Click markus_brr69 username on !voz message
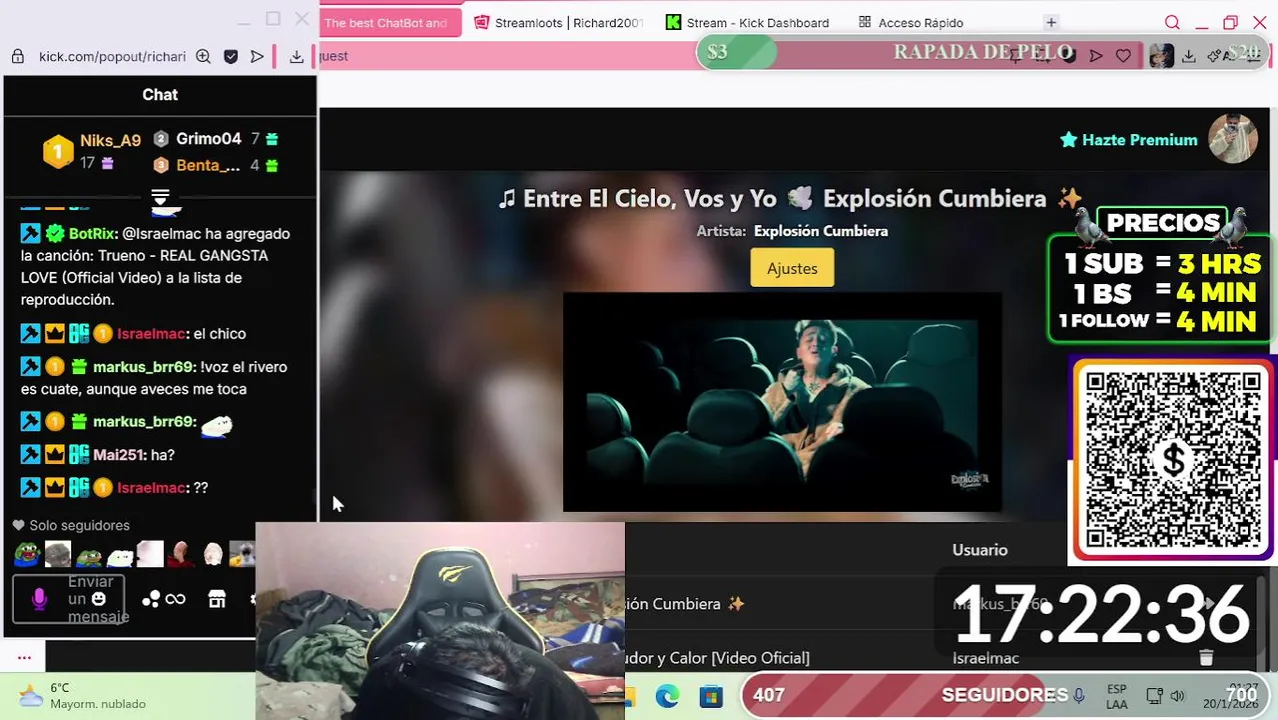This screenshot has width=1278, height=720. click(142, 367)
